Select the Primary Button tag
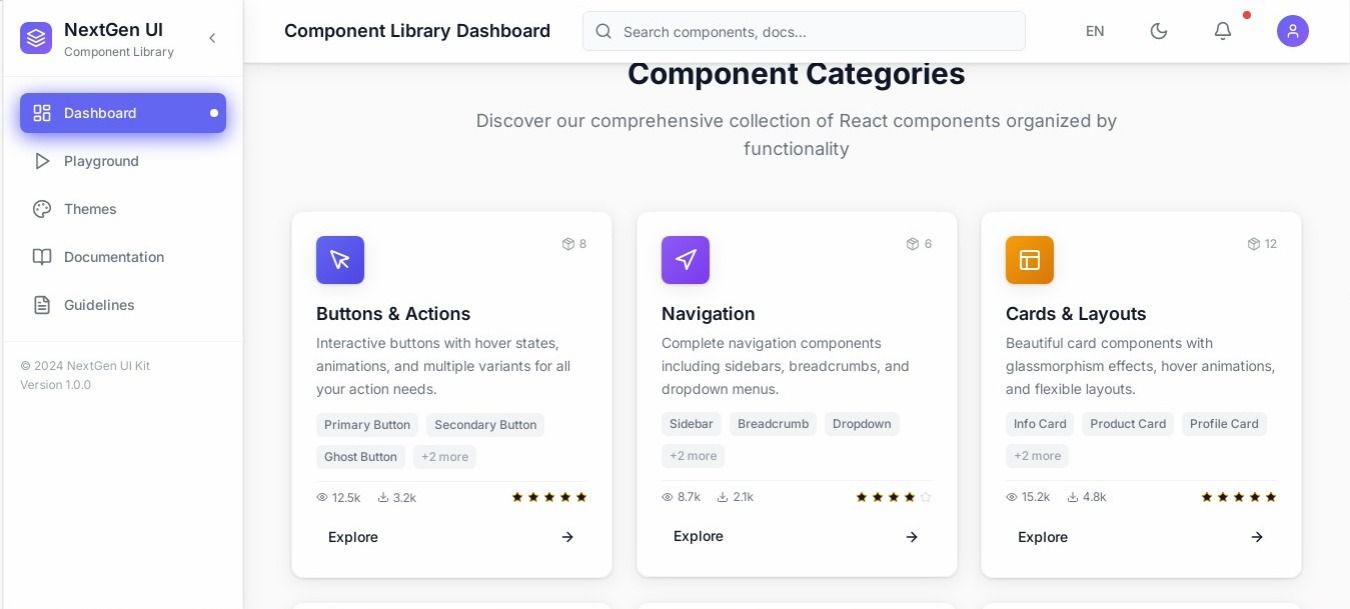 pos(367,425)
